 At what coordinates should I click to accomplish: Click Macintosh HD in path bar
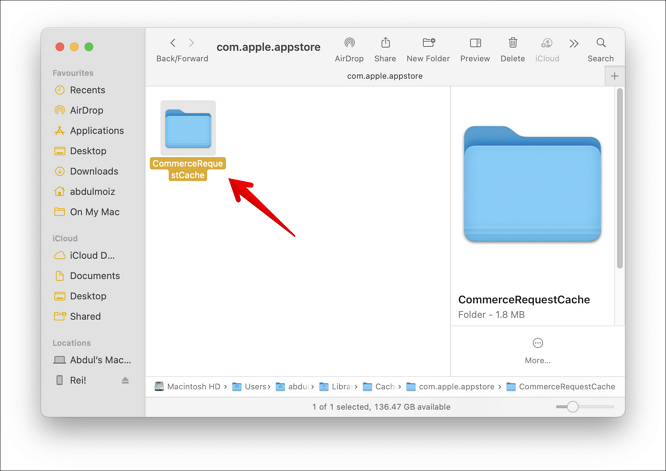point(188,387)
